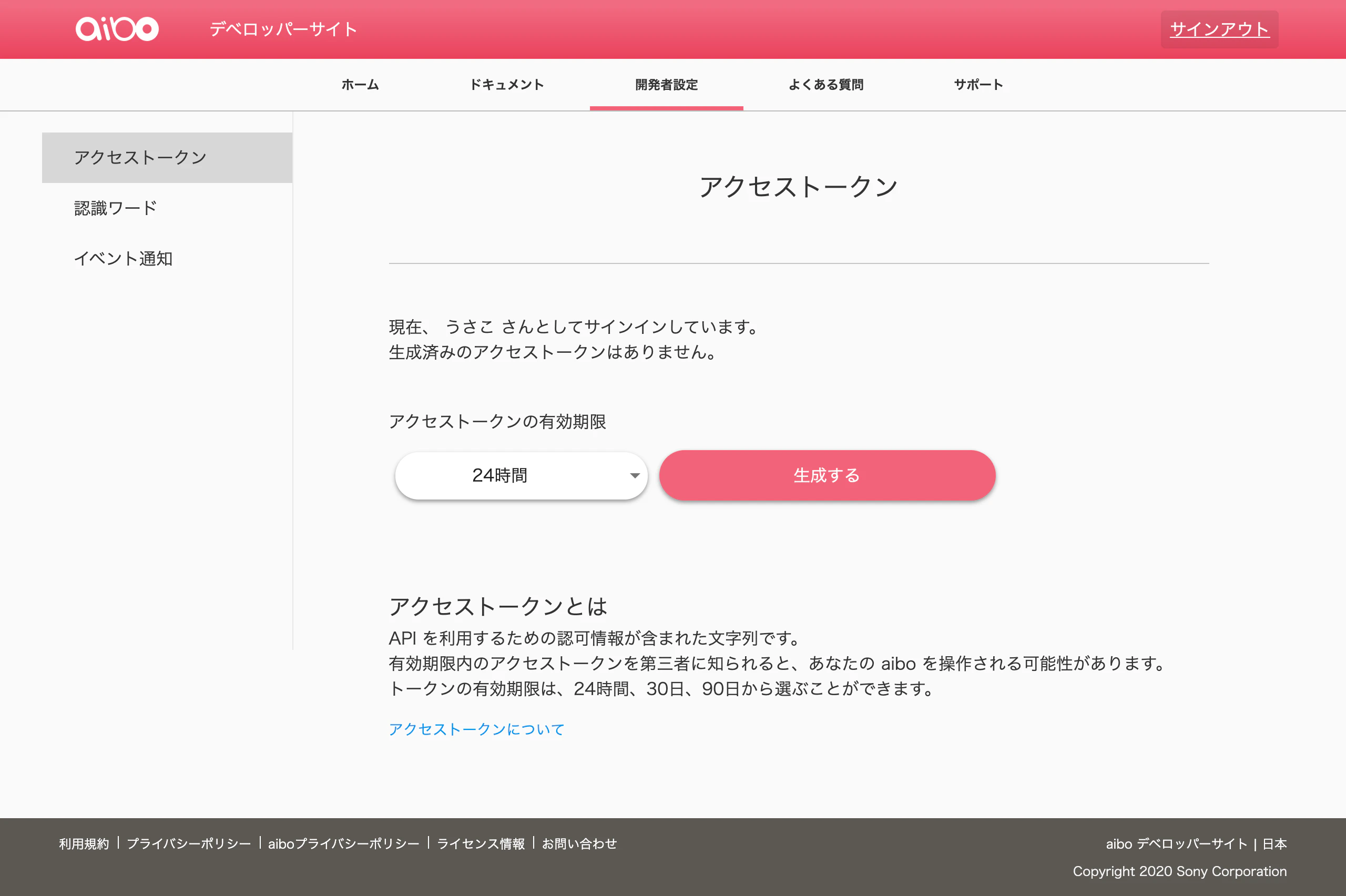The height and width of the screenshot is (896, 1346).
Task: Open 利用規約 in the footer
Action: coord(84,843)
